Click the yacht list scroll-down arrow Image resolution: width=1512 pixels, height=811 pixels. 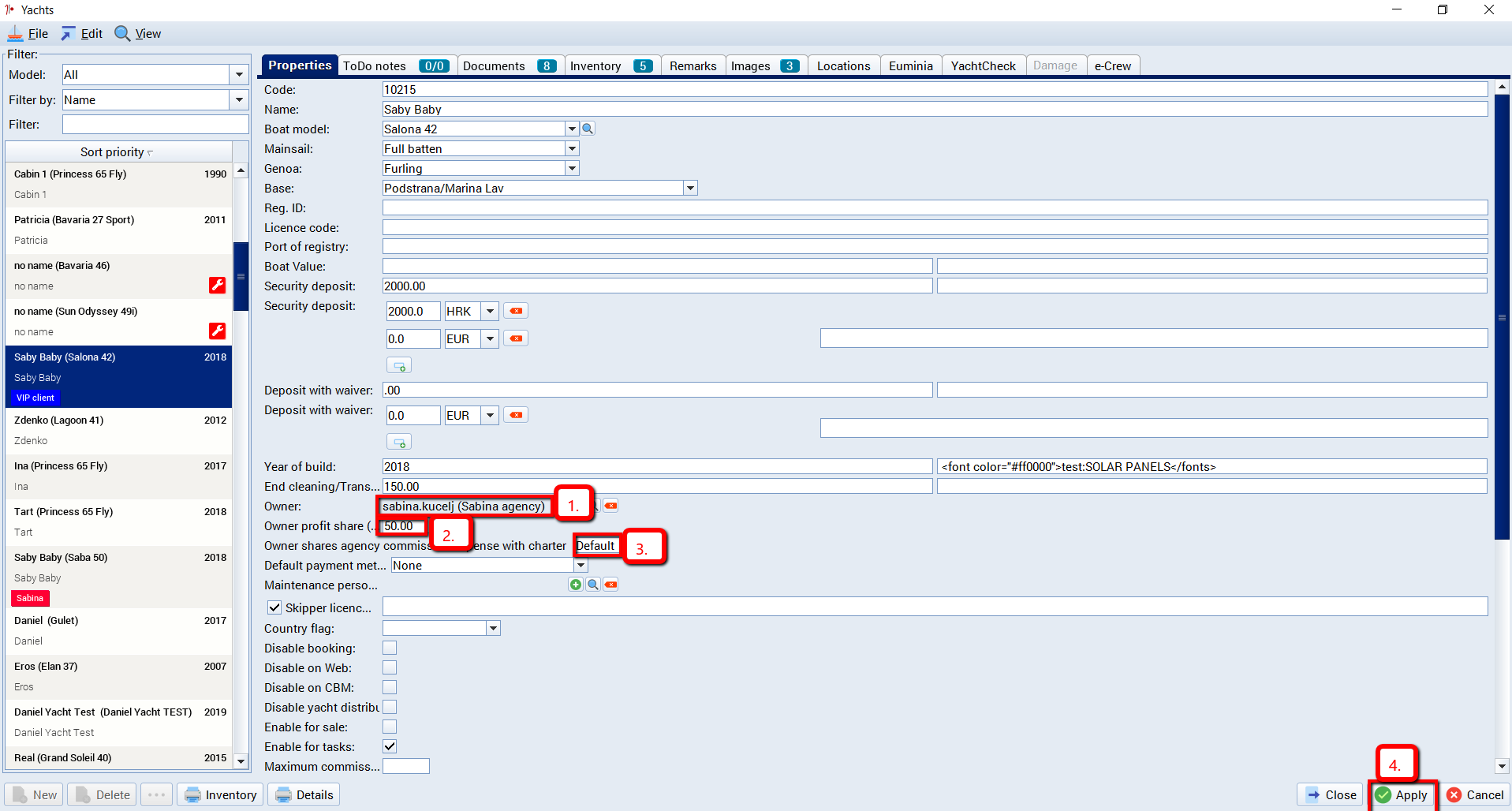pyautogui.click(x=241, y=761)
